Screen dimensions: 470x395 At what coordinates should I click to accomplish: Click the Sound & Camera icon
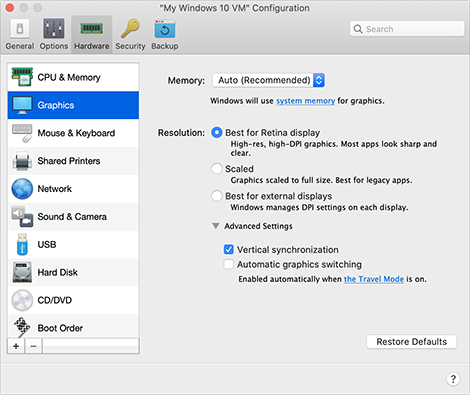pos(22,217)
